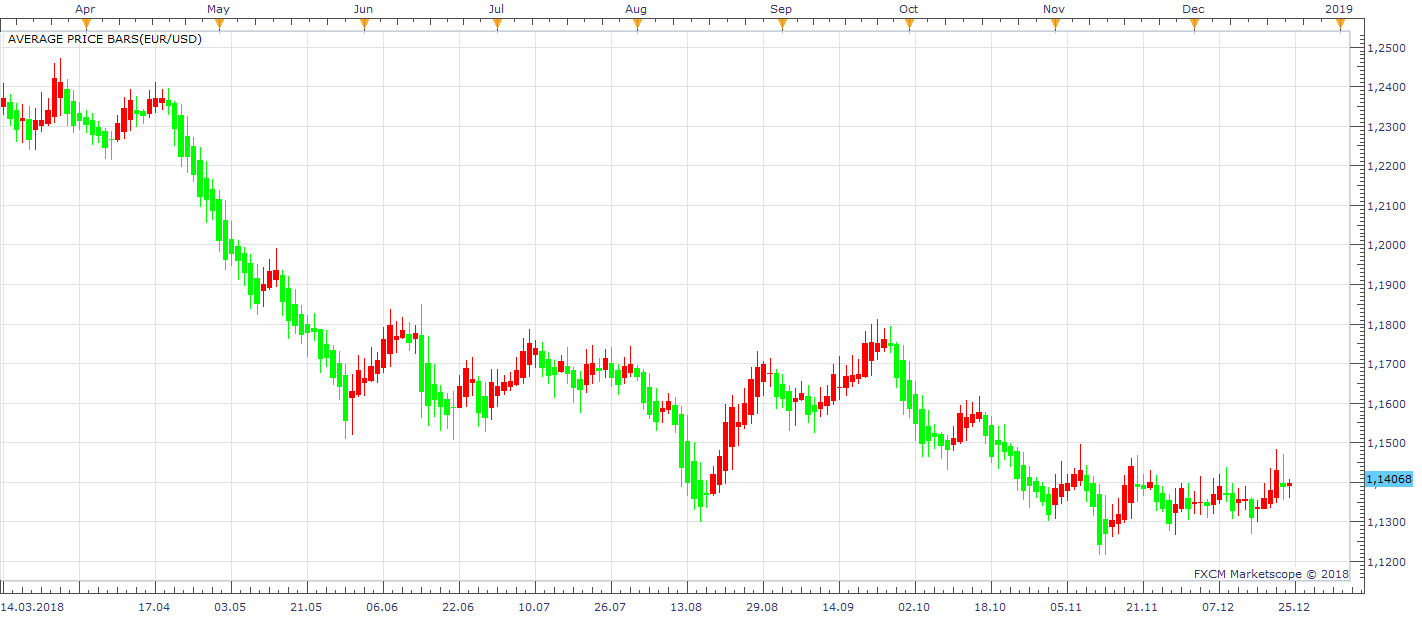1422x619 pixels.
Task: Click the 21.11 date label
Action: (1142, 607)
